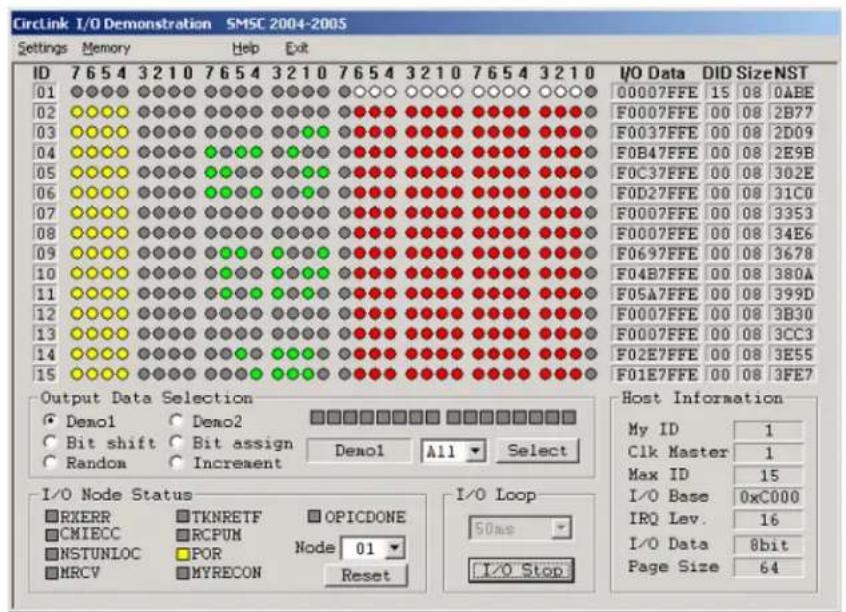
Task: Open the Memory menu
Action: point(106,49)
